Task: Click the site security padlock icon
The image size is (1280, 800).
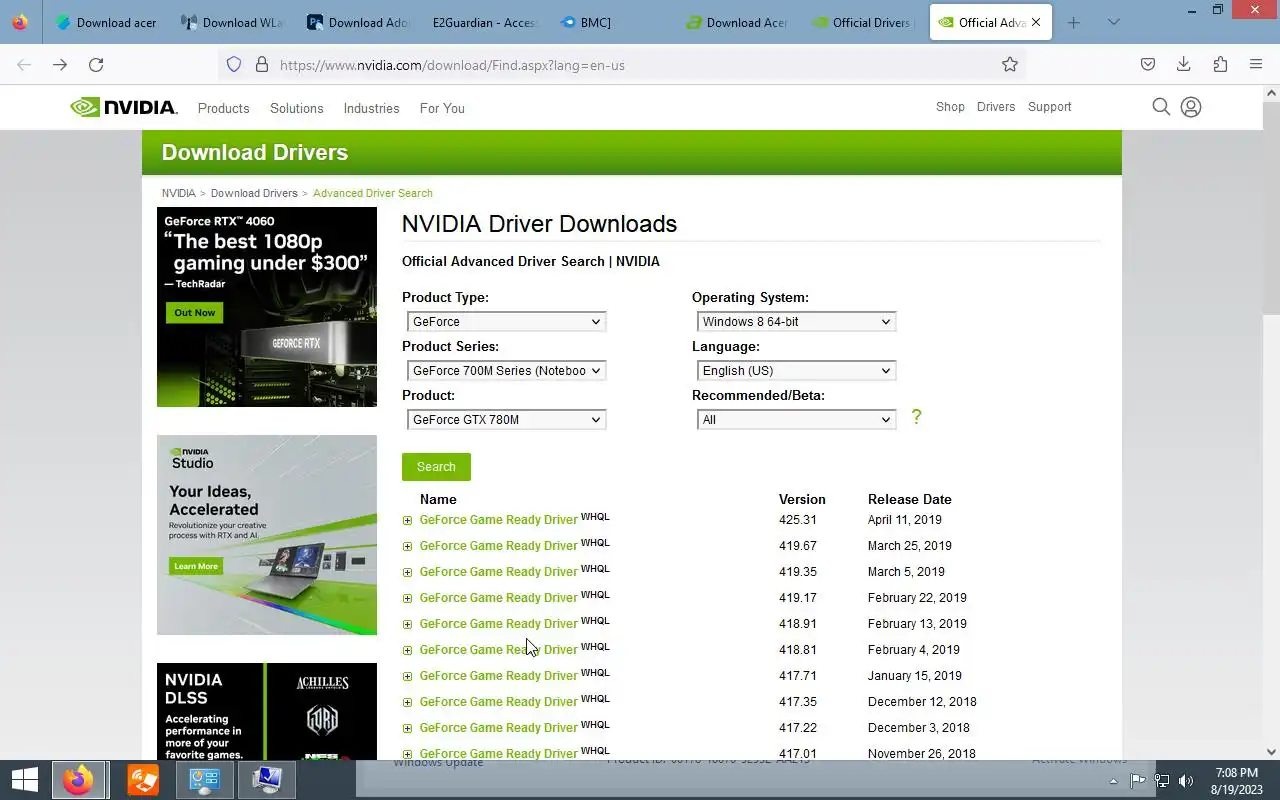Action: point(262,64)
